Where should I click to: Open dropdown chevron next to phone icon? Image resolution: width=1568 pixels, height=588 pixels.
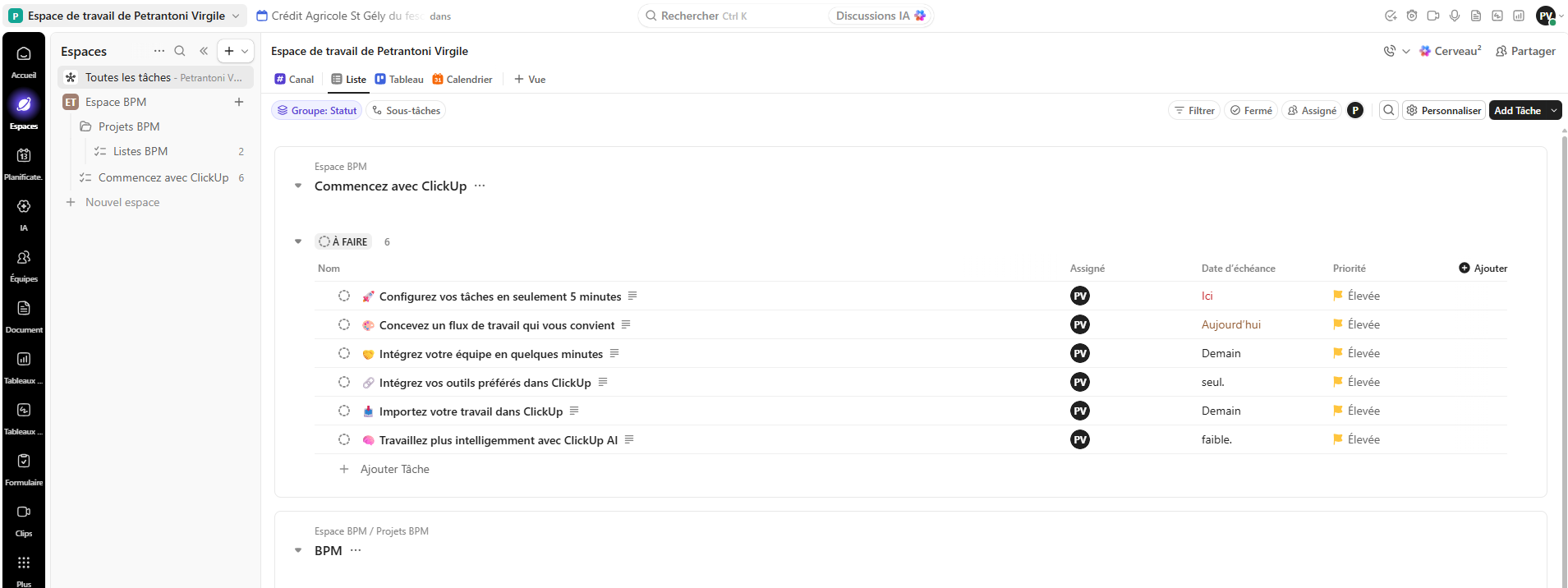1406,51
